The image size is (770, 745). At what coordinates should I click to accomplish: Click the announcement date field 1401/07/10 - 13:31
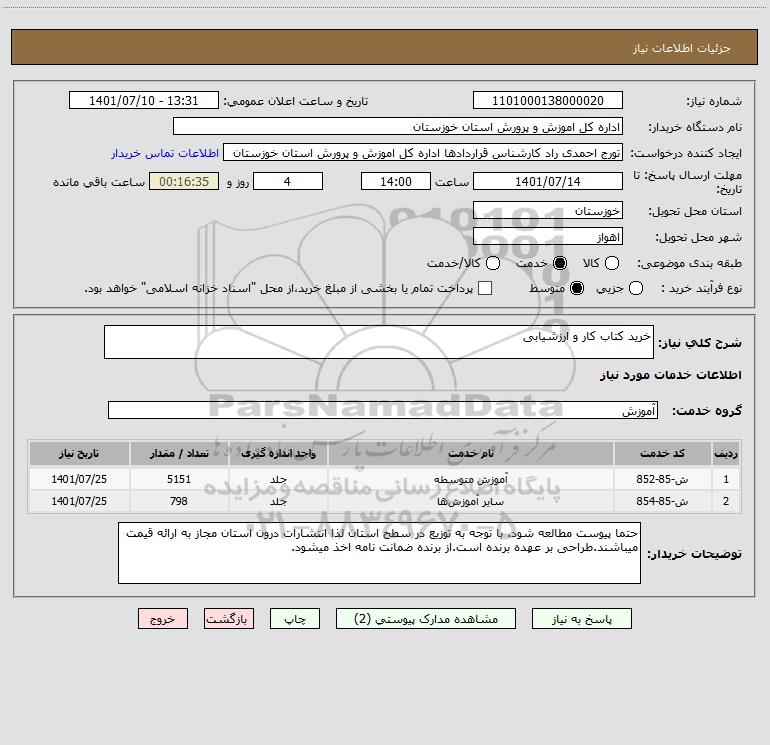coord(144,101)
